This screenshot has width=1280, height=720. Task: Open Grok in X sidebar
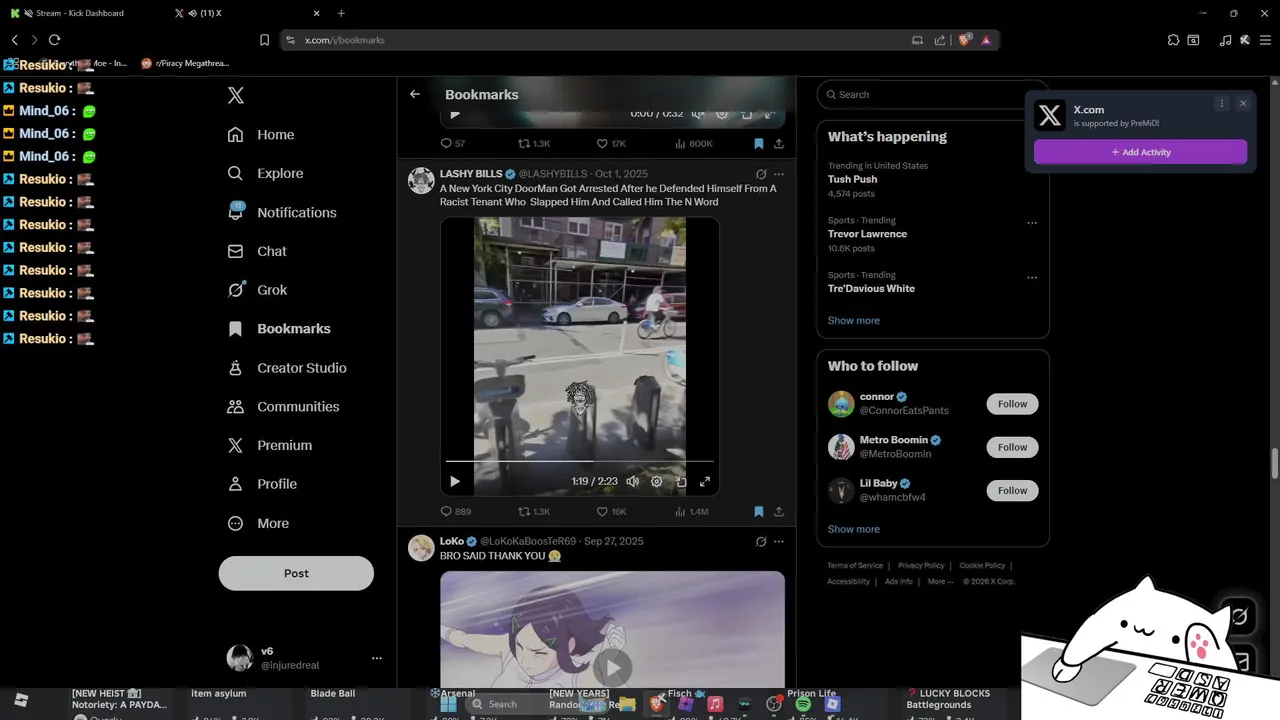[x=258, y=290]
